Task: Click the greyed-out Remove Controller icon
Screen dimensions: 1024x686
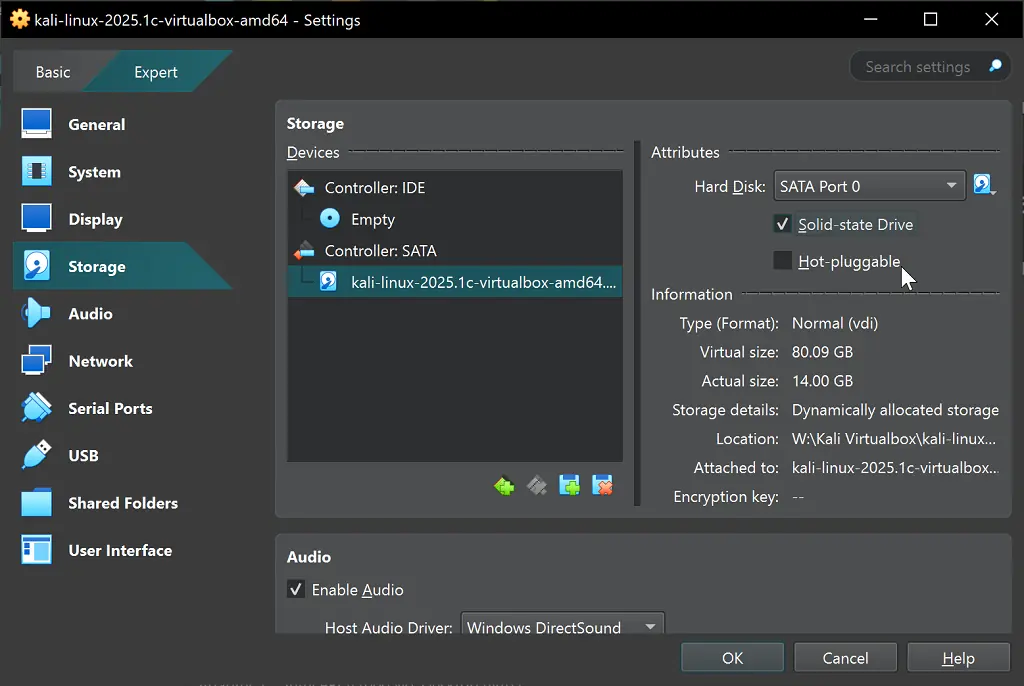Action: (x=537, y=485)
